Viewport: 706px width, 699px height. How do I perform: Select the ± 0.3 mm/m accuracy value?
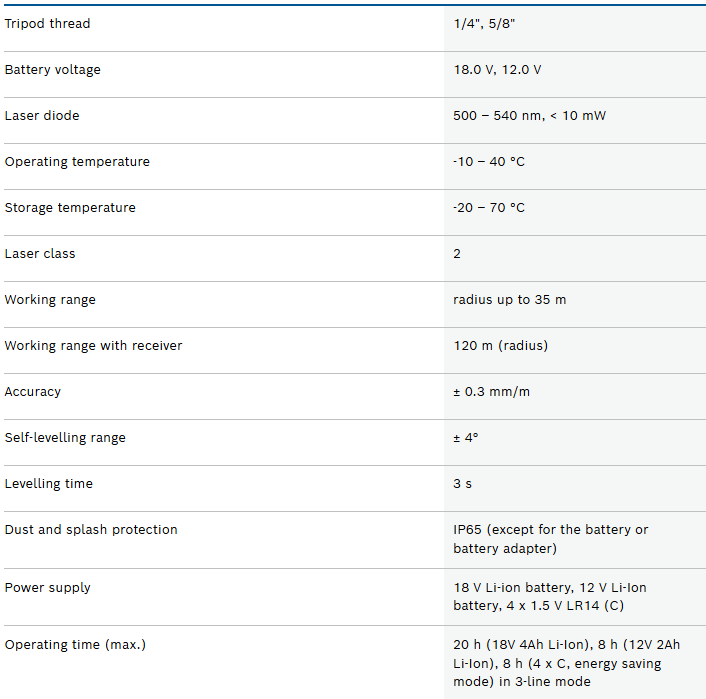(x=491, y=392)
